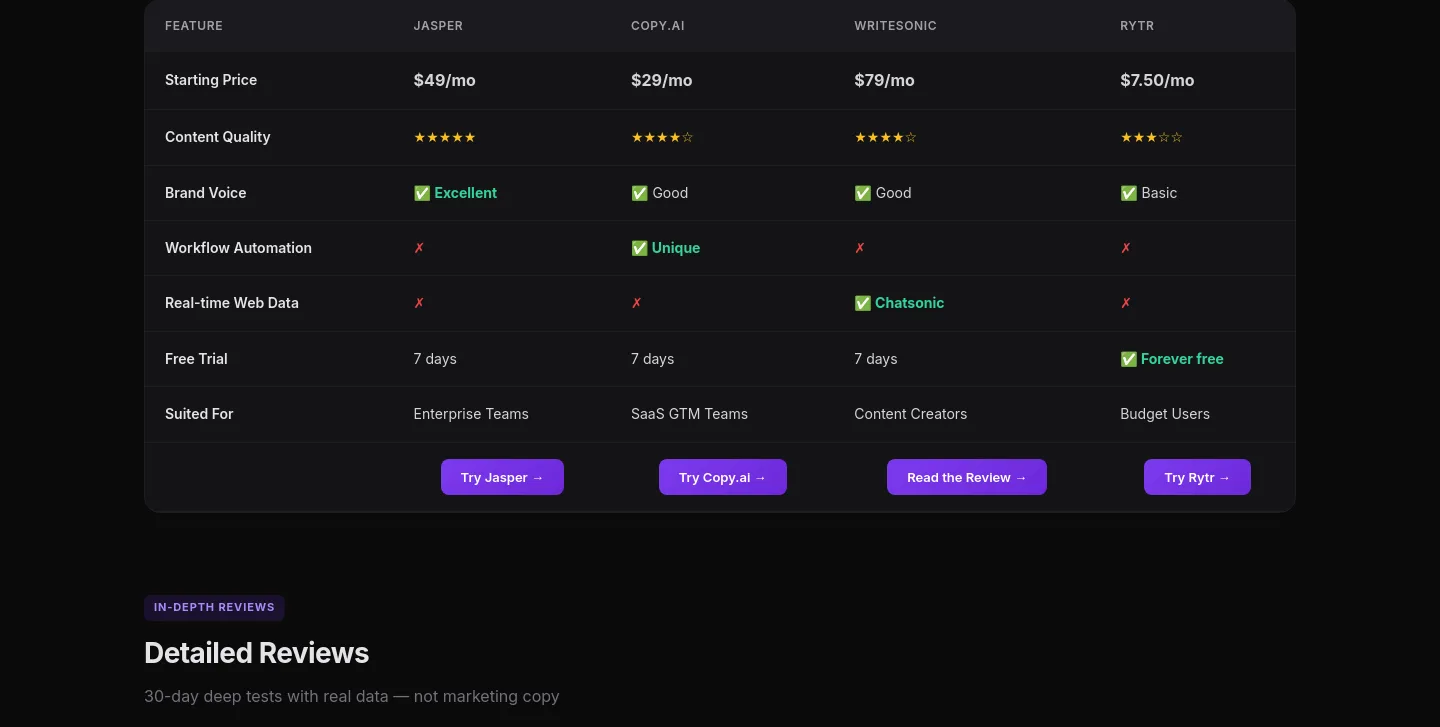The image size is (1440, 727).
Task: Follow the Try Copy.ai button
Action: (x=723, y=477)
